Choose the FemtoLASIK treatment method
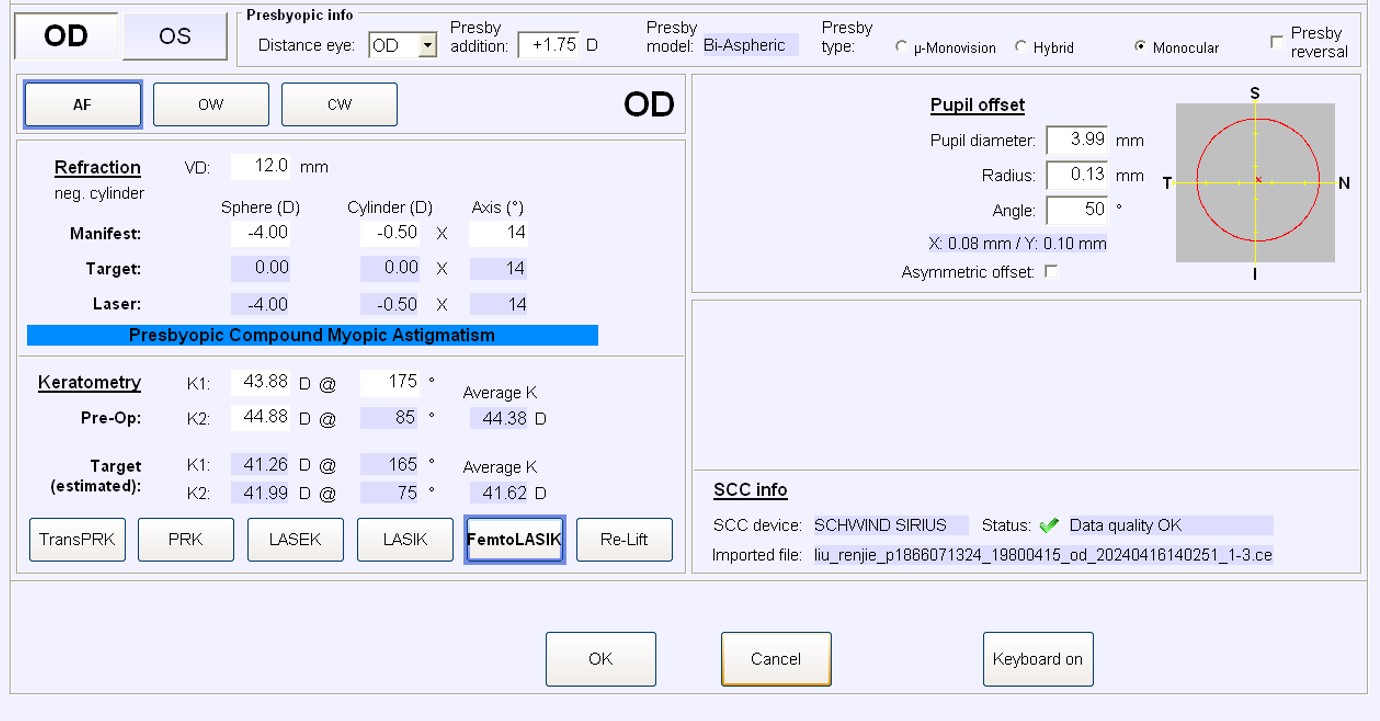Screen dimensions: 1380x721 pyautogui.click(x=515, y=540)
